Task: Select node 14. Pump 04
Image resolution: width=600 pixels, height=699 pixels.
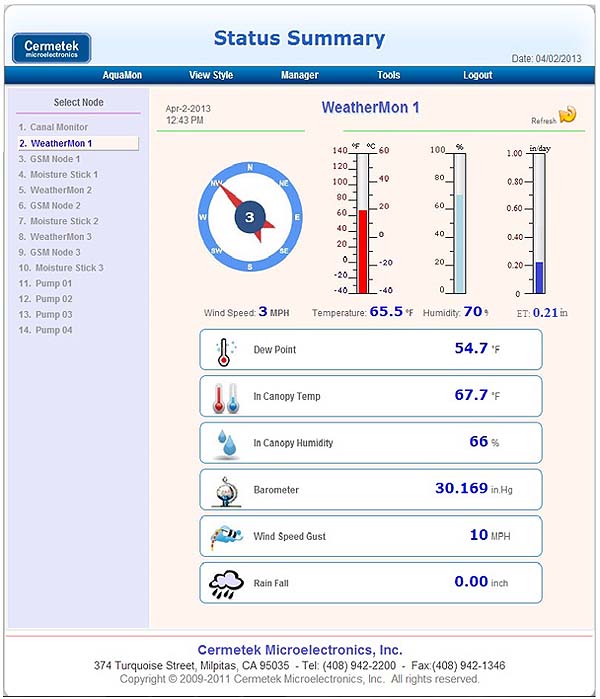Action: click(x=45, y=330)
